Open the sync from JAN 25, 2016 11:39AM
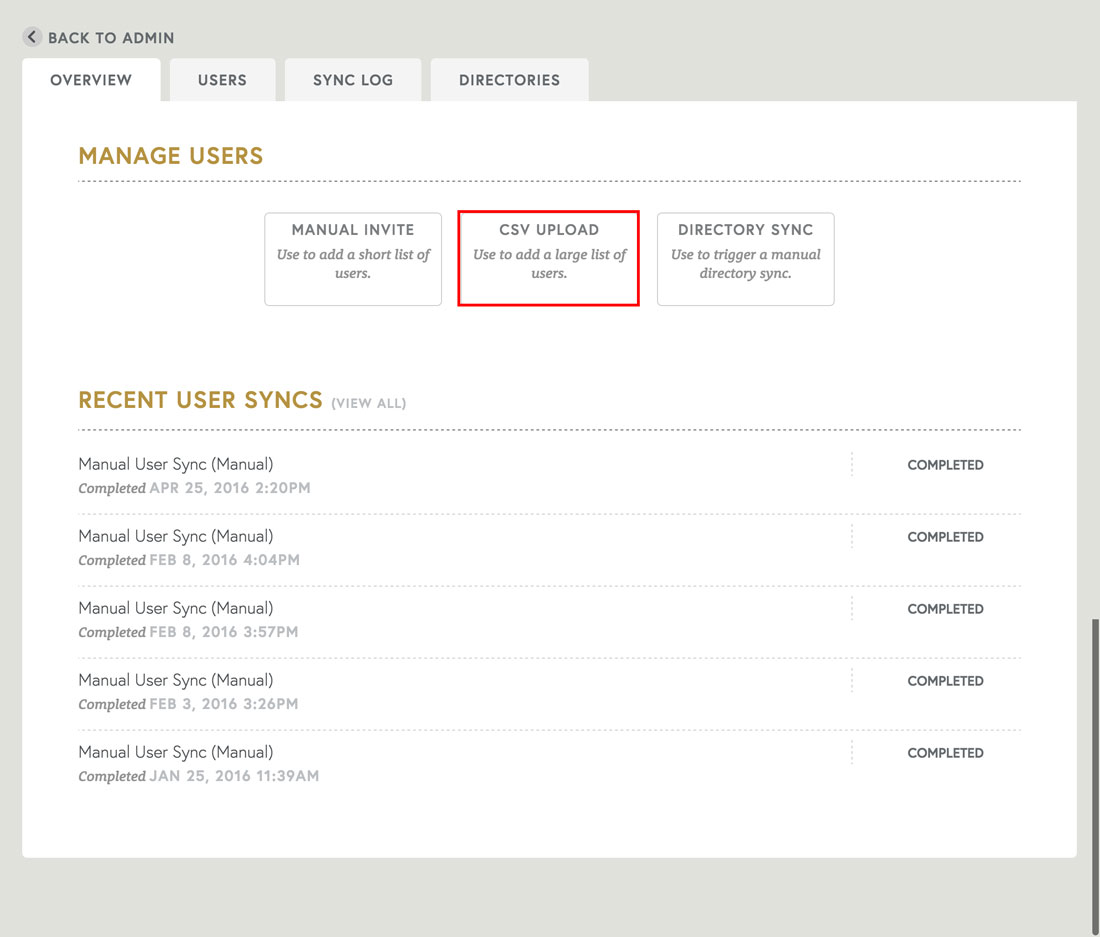The image size is (1100, 937). pos(176,751)
